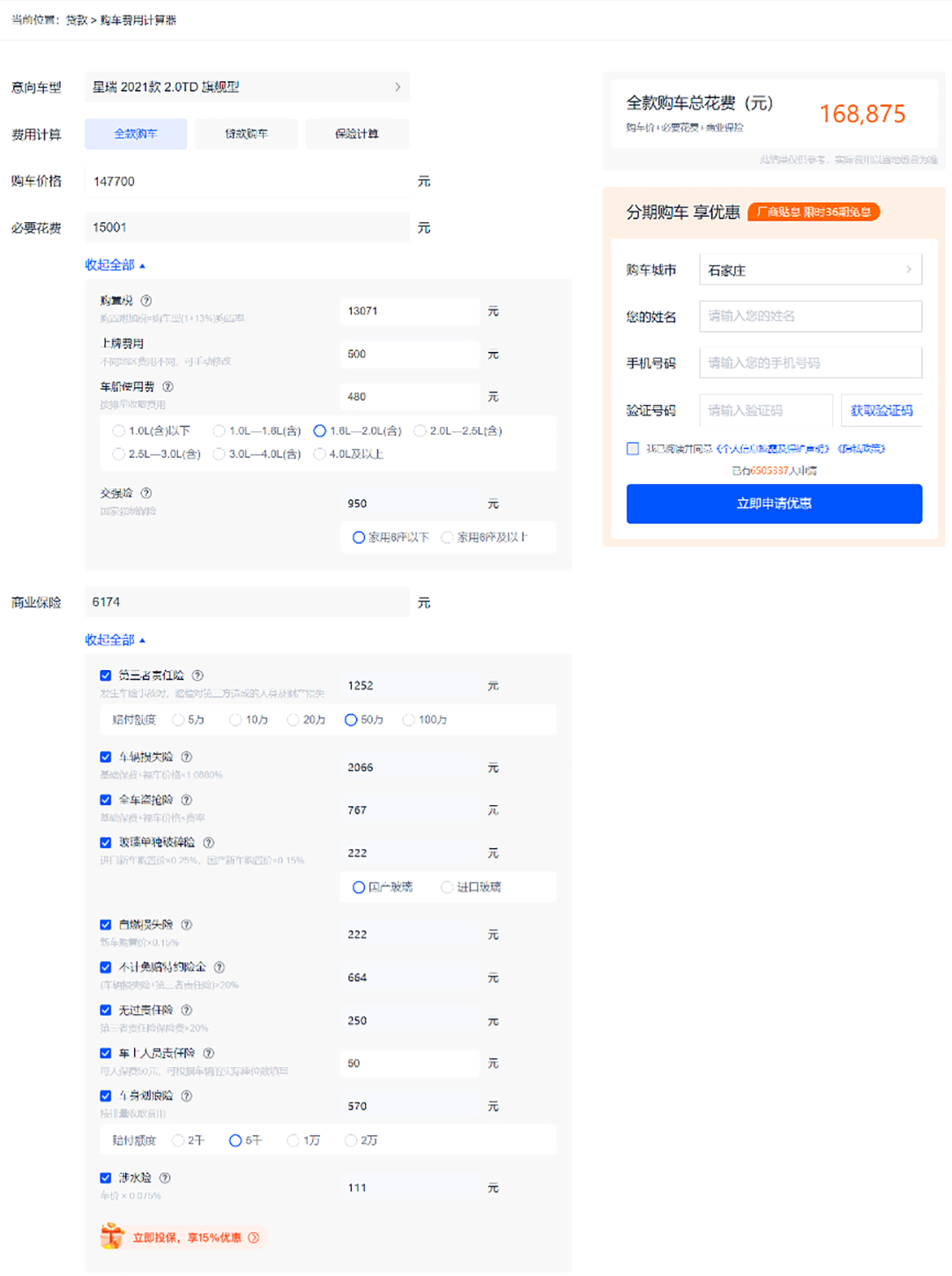Click the question mark next to 不计免赔特约险
The image size is (952, 1276).
pyautogui.click(x=219, y=967)
